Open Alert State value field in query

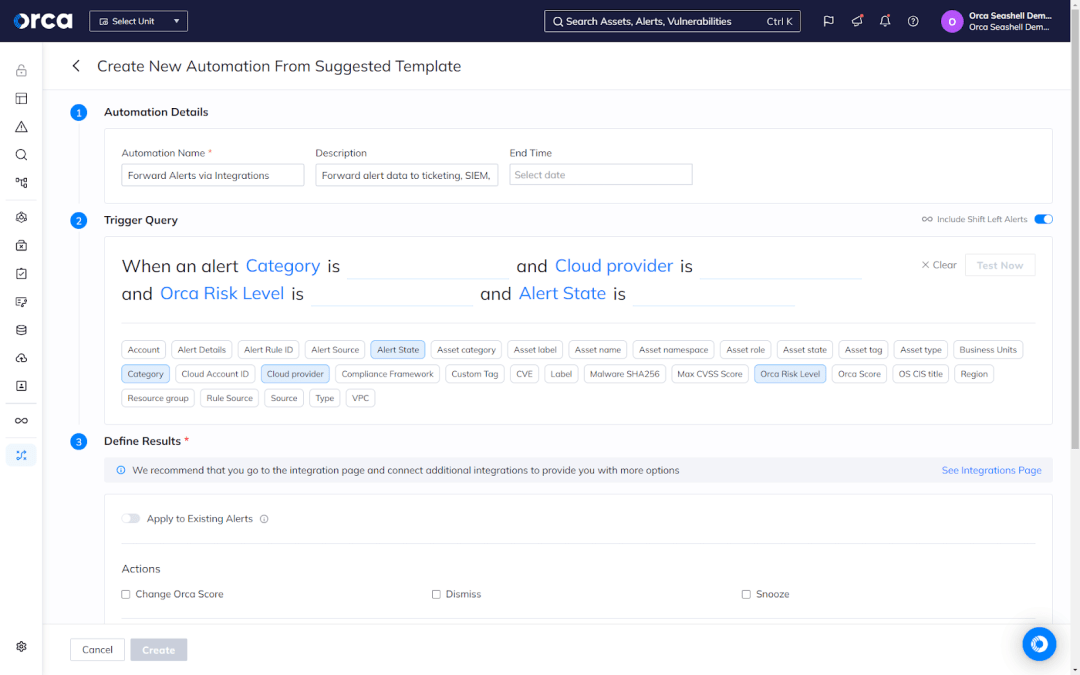tap(714, 294)
